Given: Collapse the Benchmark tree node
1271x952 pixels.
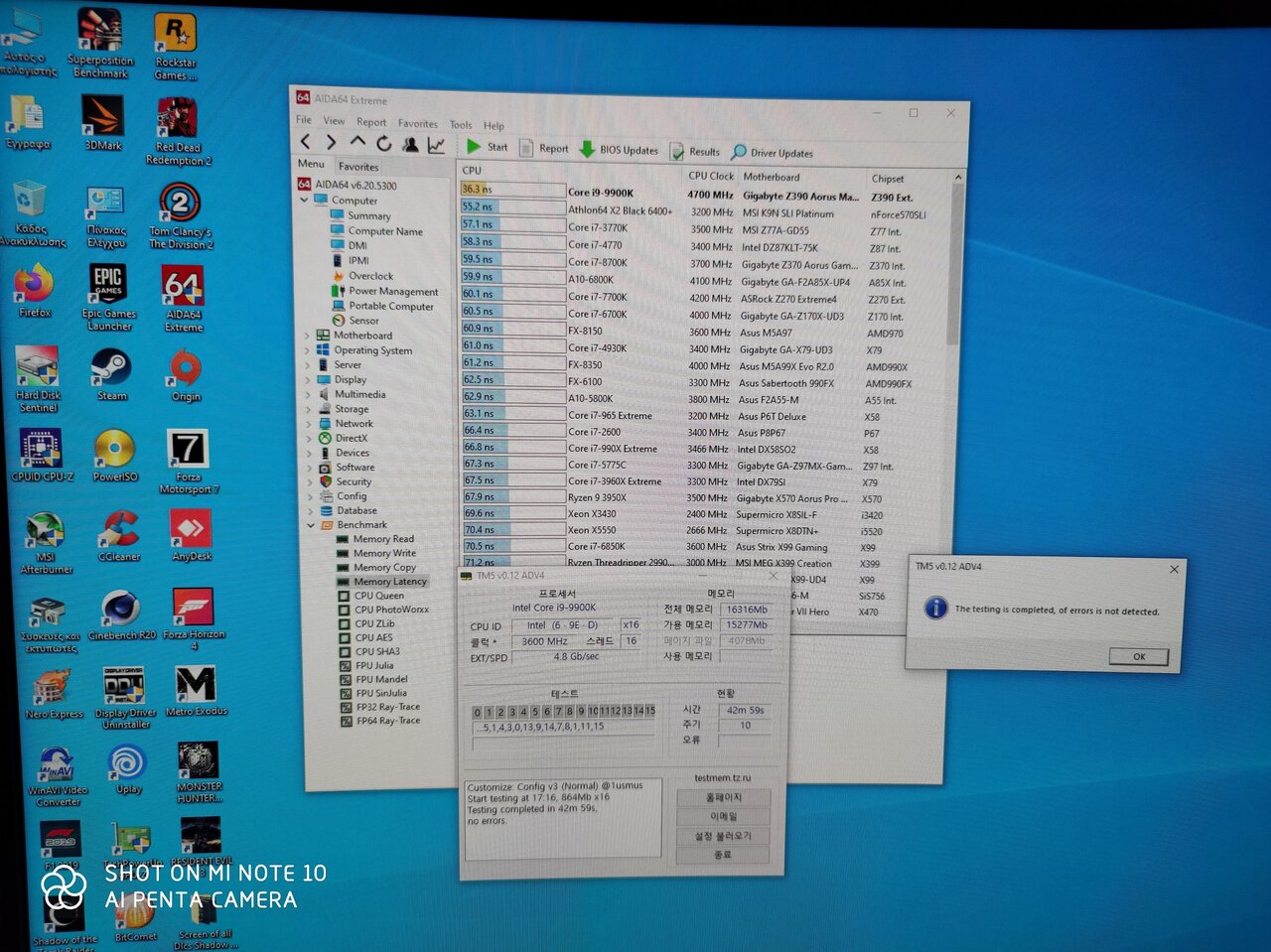Looking at the screenshot, I should pyautogui.click(x=311, y=525).
